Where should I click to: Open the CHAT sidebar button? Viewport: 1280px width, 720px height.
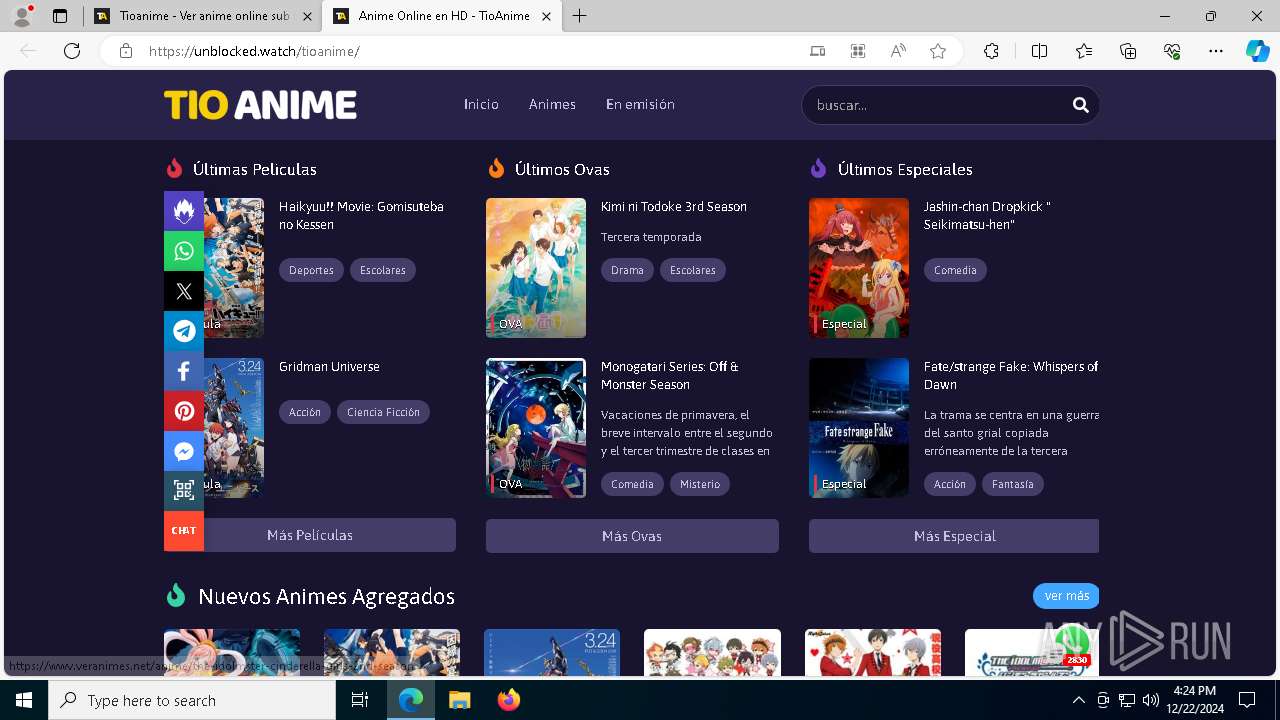pyautogui.click(x=184, y=531)
